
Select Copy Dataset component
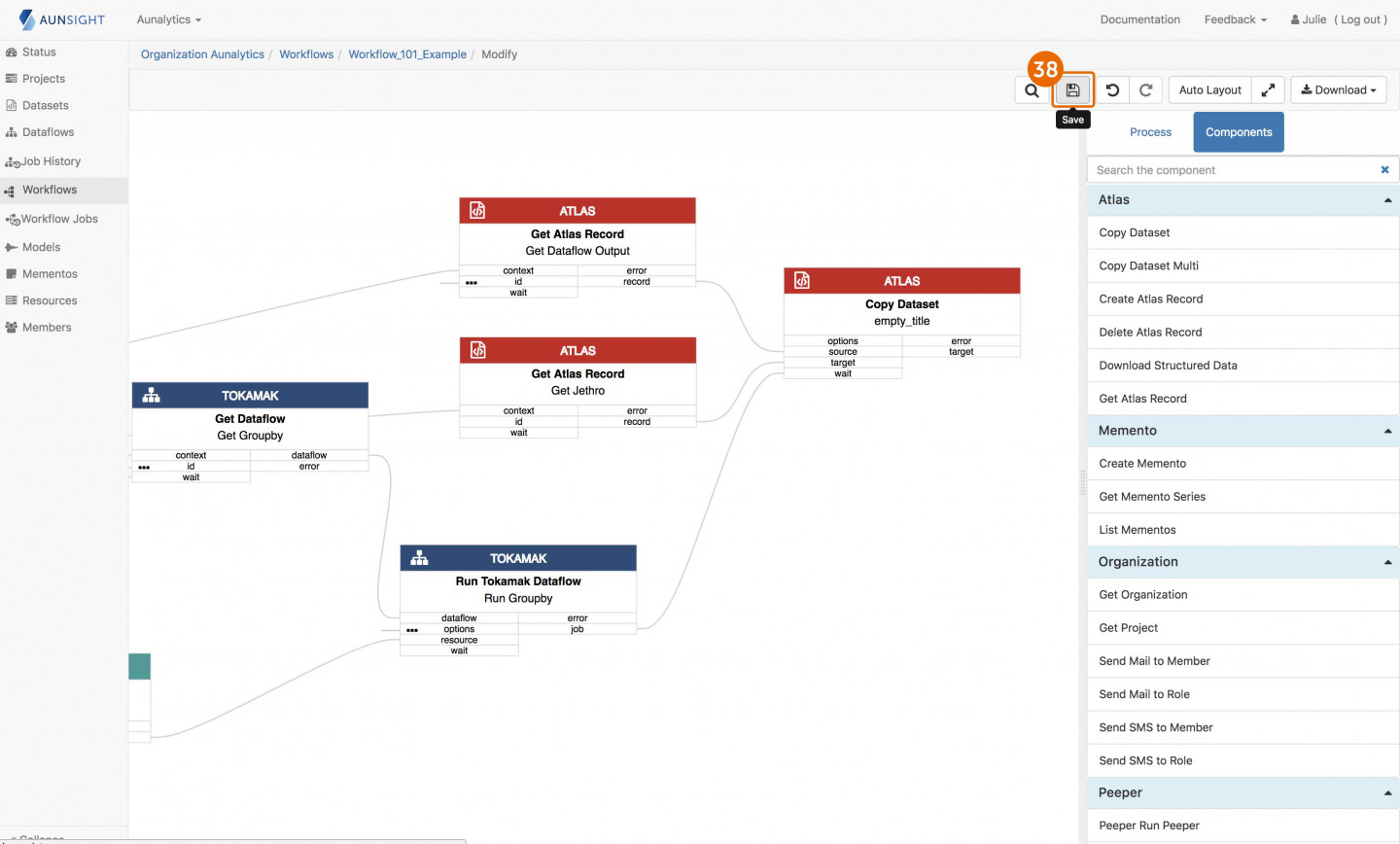(x=1242, y=233)
